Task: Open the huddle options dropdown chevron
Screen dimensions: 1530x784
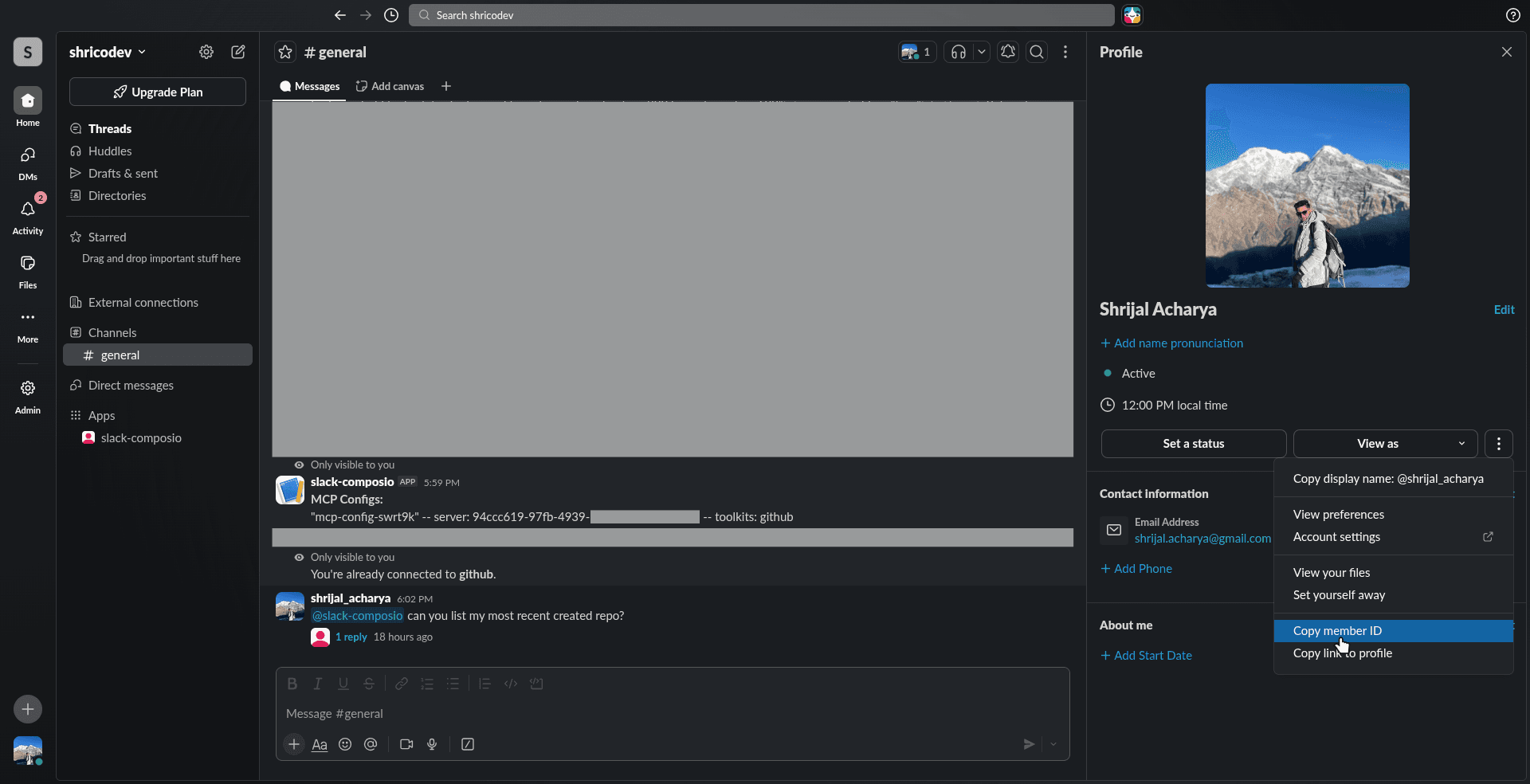Action: coord(982,52)
